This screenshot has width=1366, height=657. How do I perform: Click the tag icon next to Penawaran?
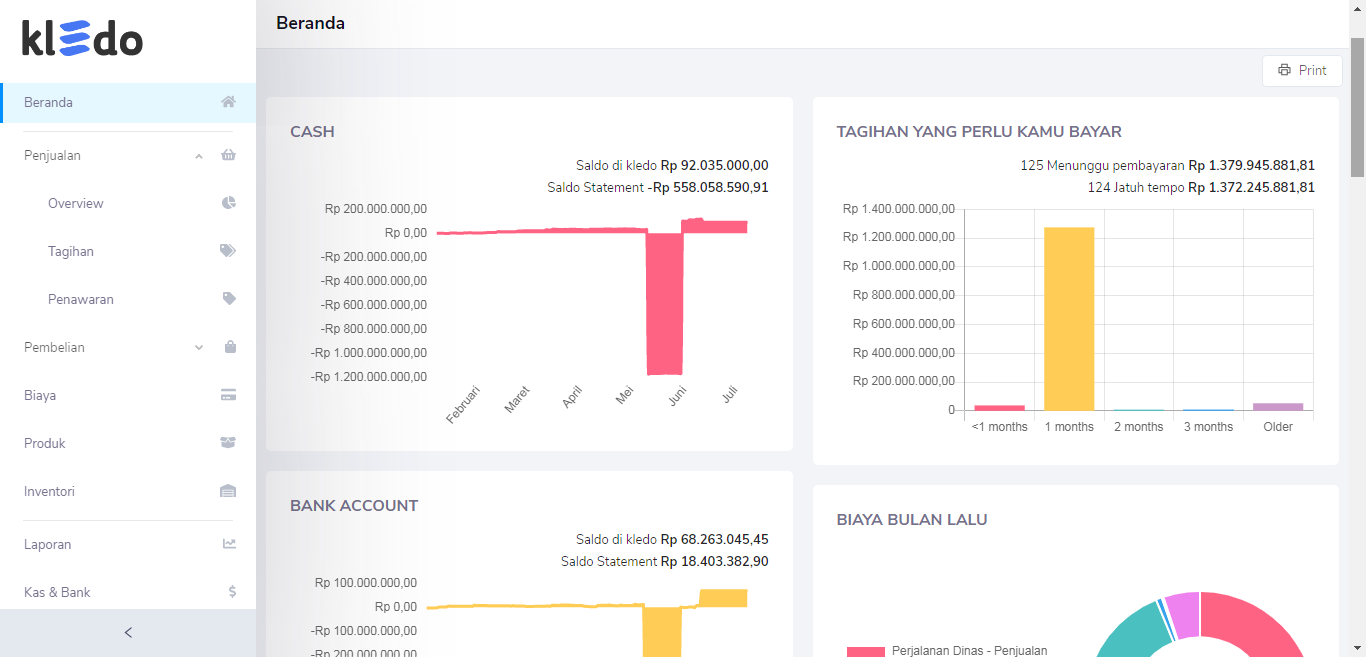tap(228, 299)
